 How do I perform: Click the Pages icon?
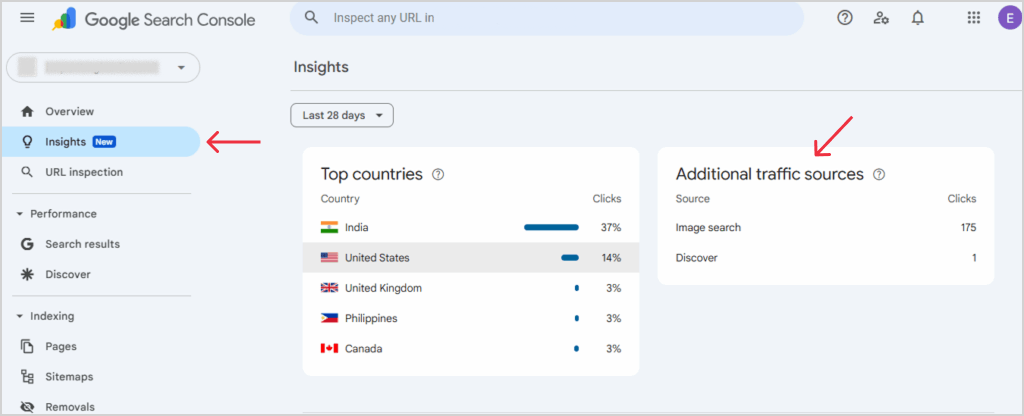27,347
